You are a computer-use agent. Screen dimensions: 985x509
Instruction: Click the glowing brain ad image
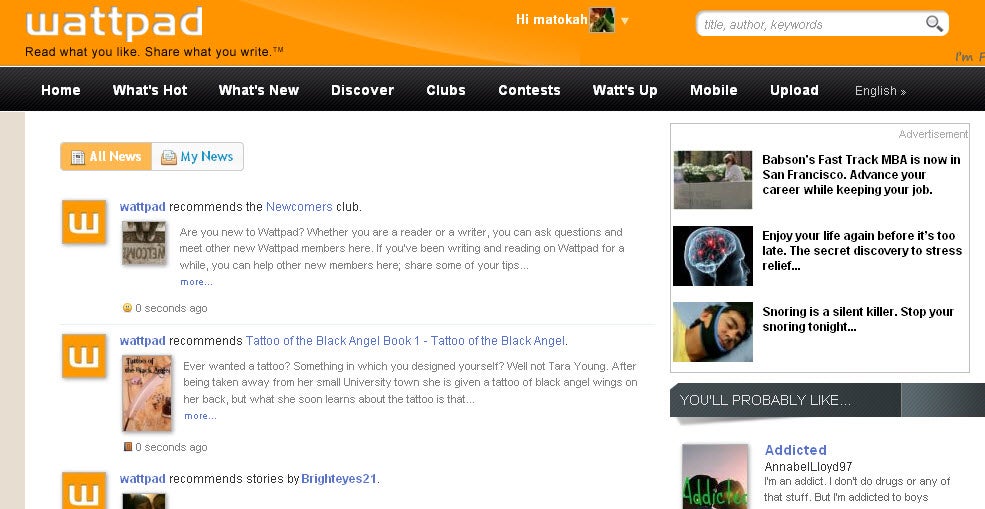[x=713, y=256]
